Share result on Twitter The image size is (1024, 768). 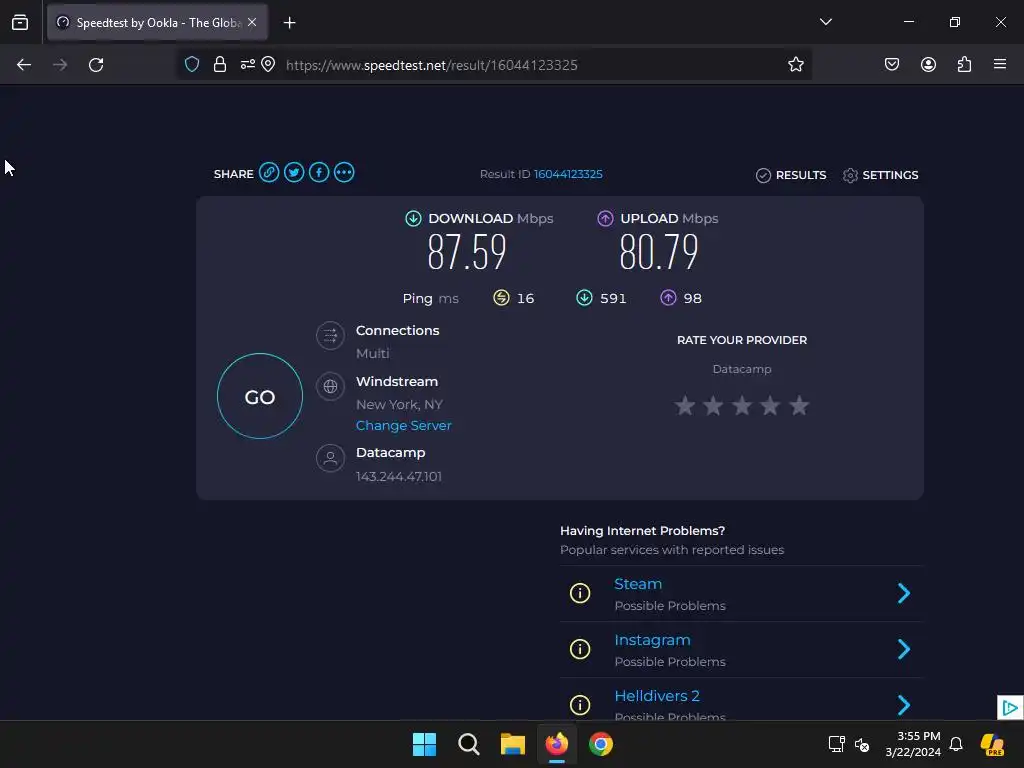[x=294, y=172]
